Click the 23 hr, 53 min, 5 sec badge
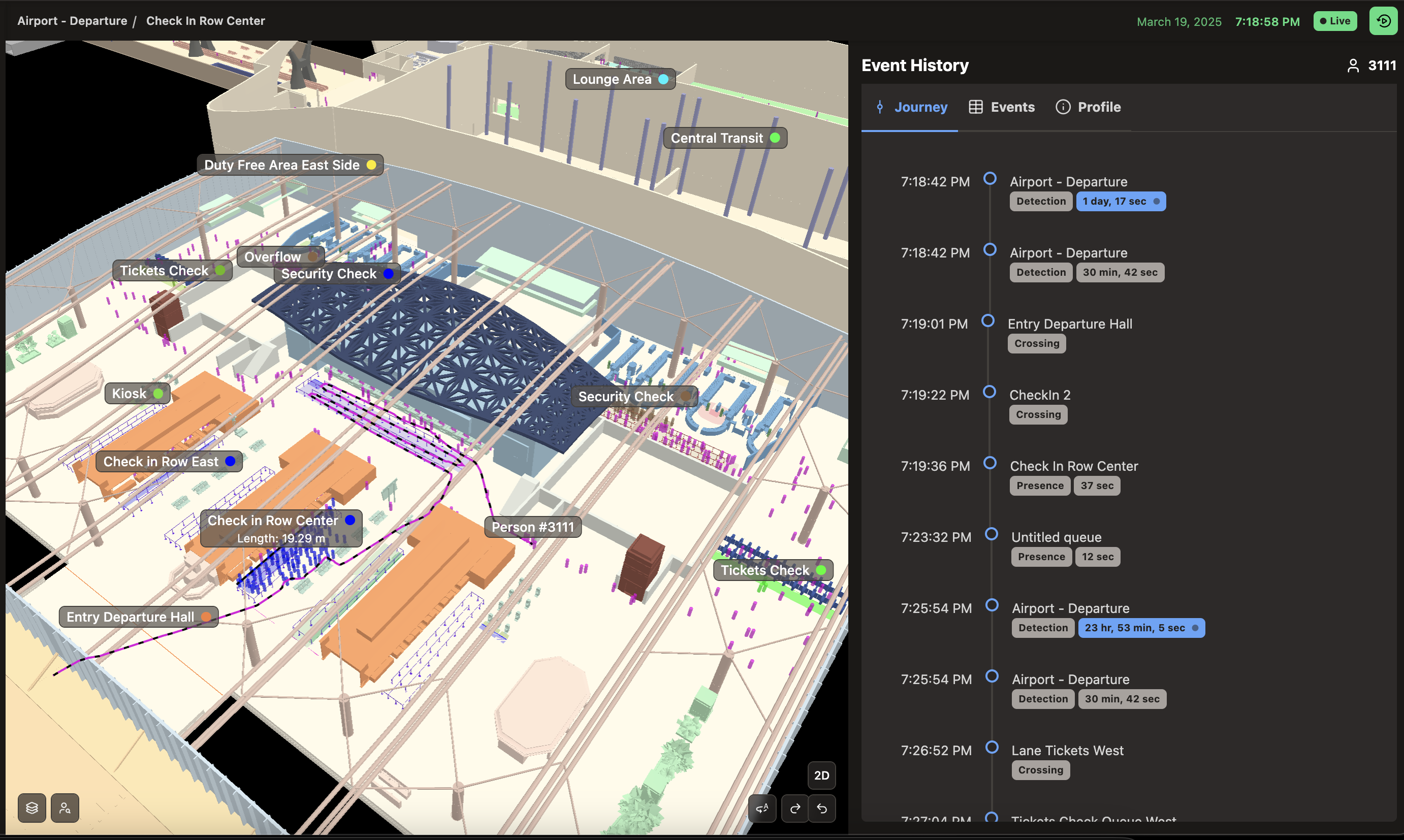 click(x=1141, y=628)
